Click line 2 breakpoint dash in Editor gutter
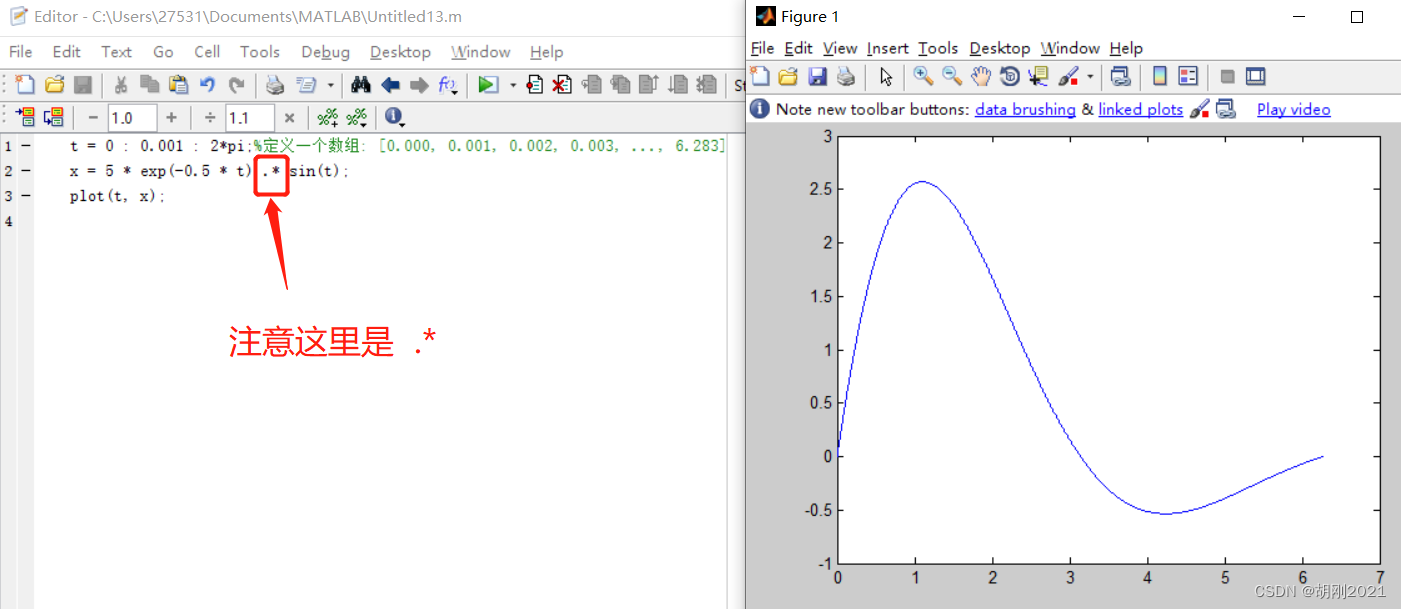This screenshot has width=1401, height=609. coord(25,171)
